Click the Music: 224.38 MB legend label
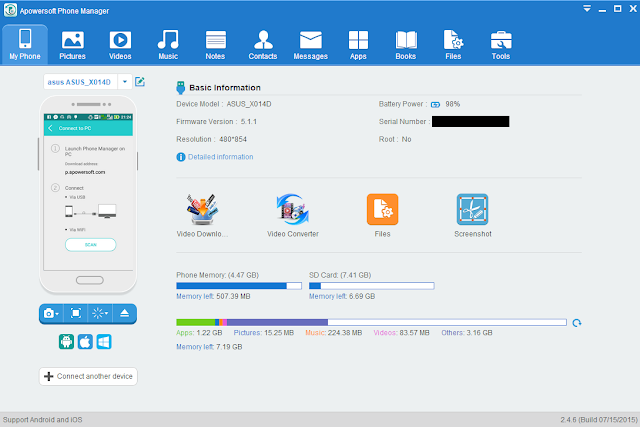Image resolution: width=640 pixels, height=427 pixels. coord(333,333)
